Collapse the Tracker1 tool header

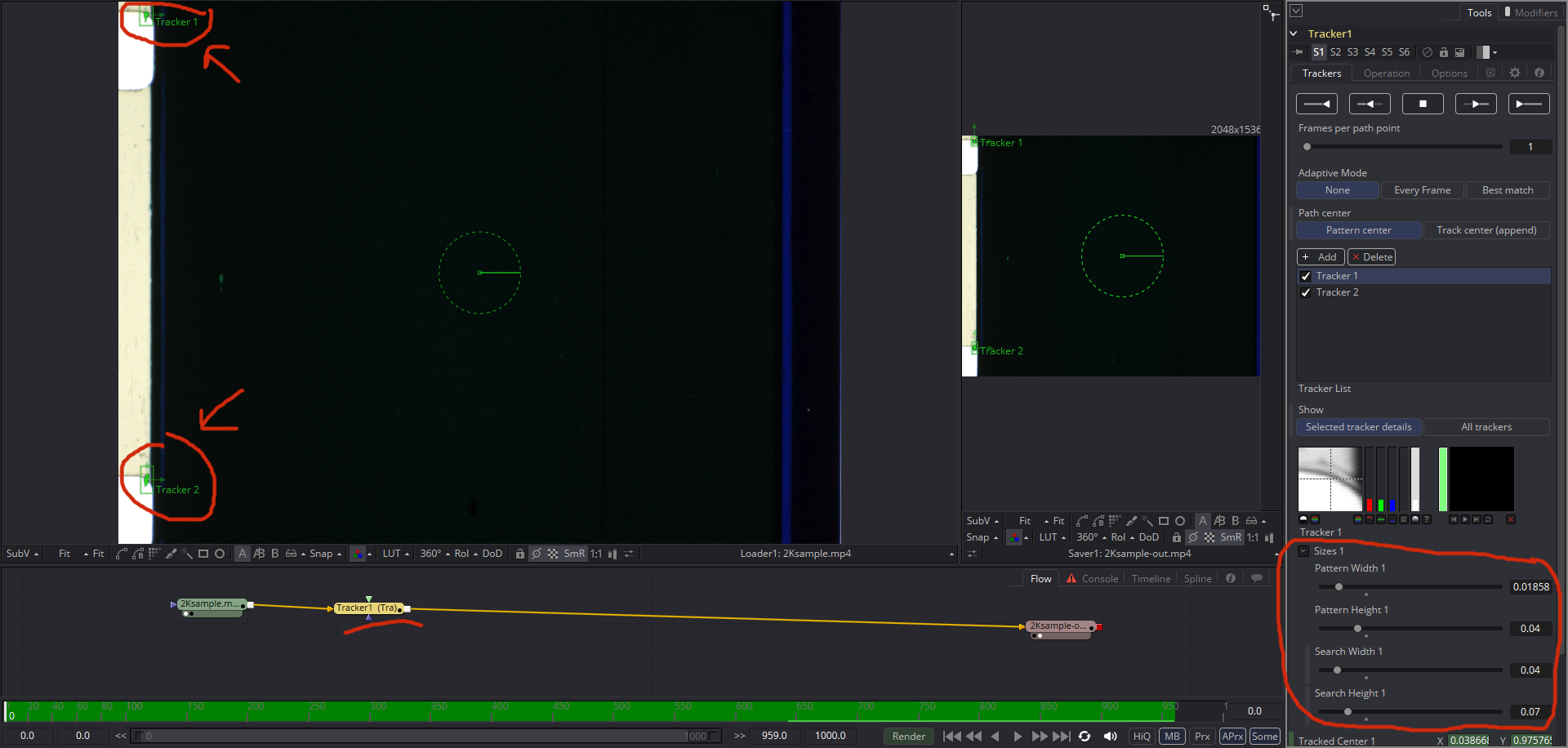click(x=1294, y=33)
